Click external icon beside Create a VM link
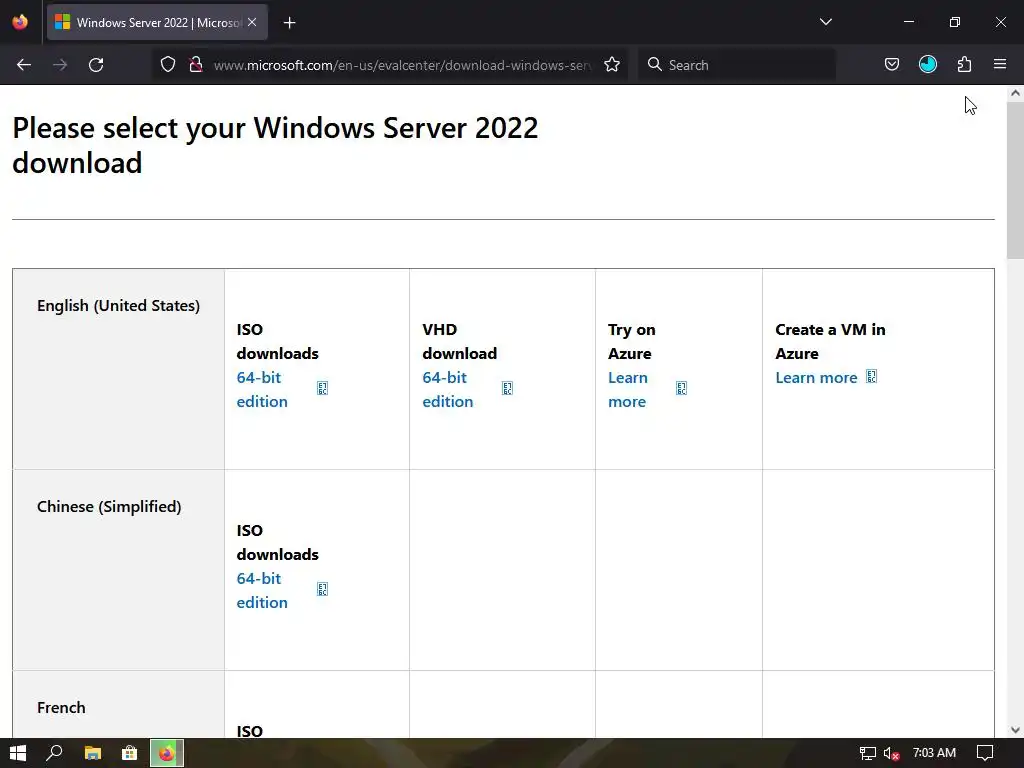The height and width of the screenshot is (768, 1024). click(x=871, y=376)
